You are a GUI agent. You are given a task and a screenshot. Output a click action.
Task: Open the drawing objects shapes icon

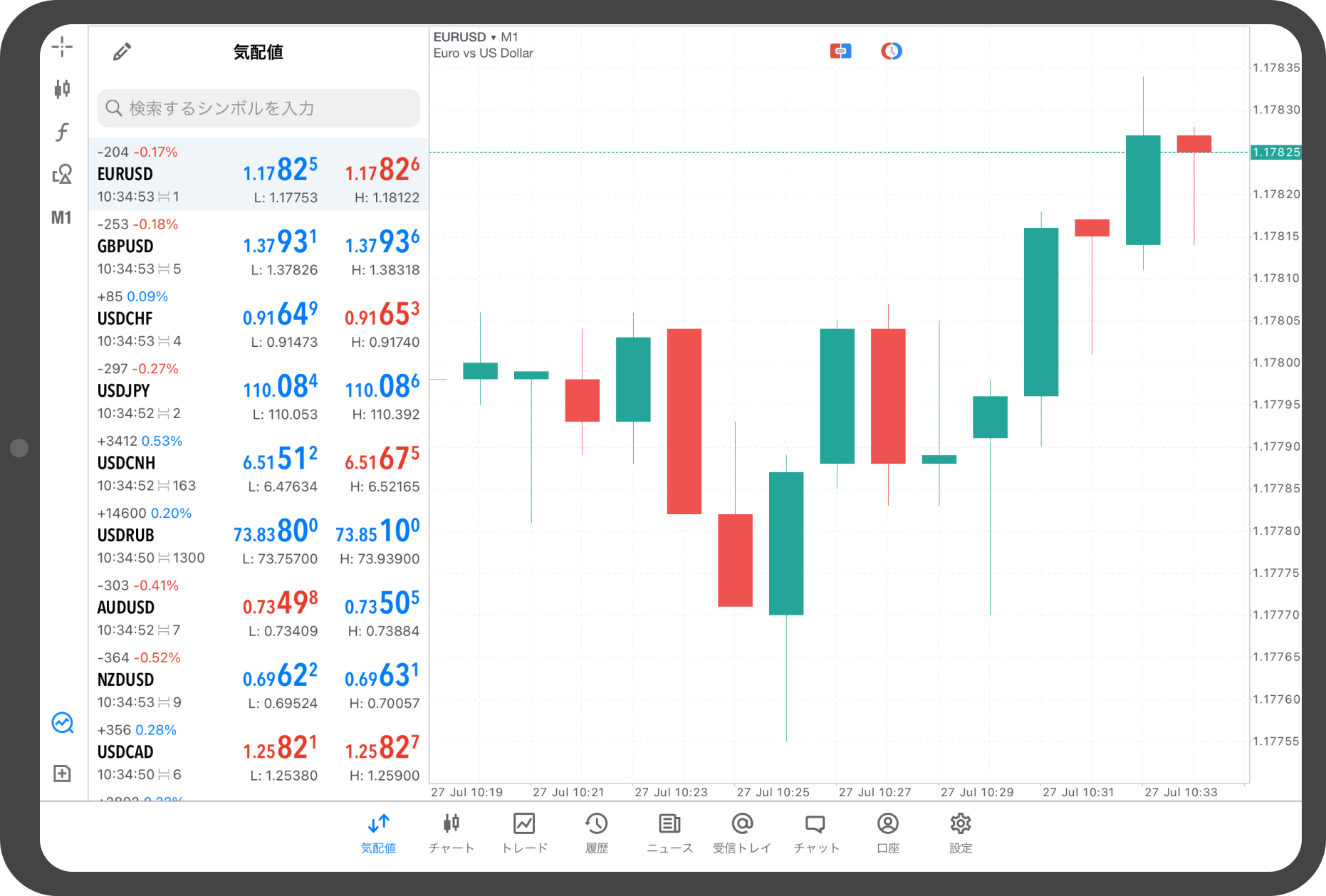62,174
